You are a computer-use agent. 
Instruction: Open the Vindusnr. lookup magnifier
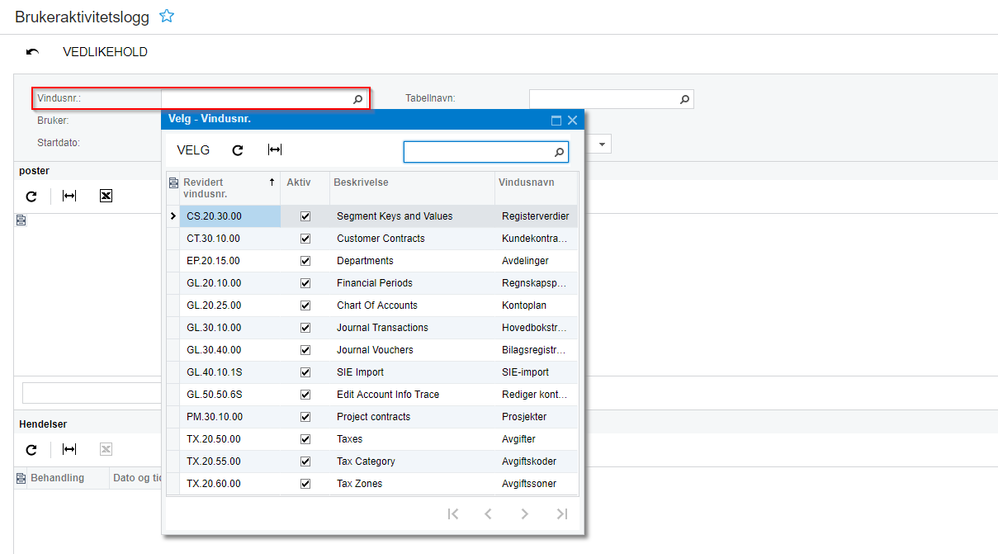pos(358,99)
